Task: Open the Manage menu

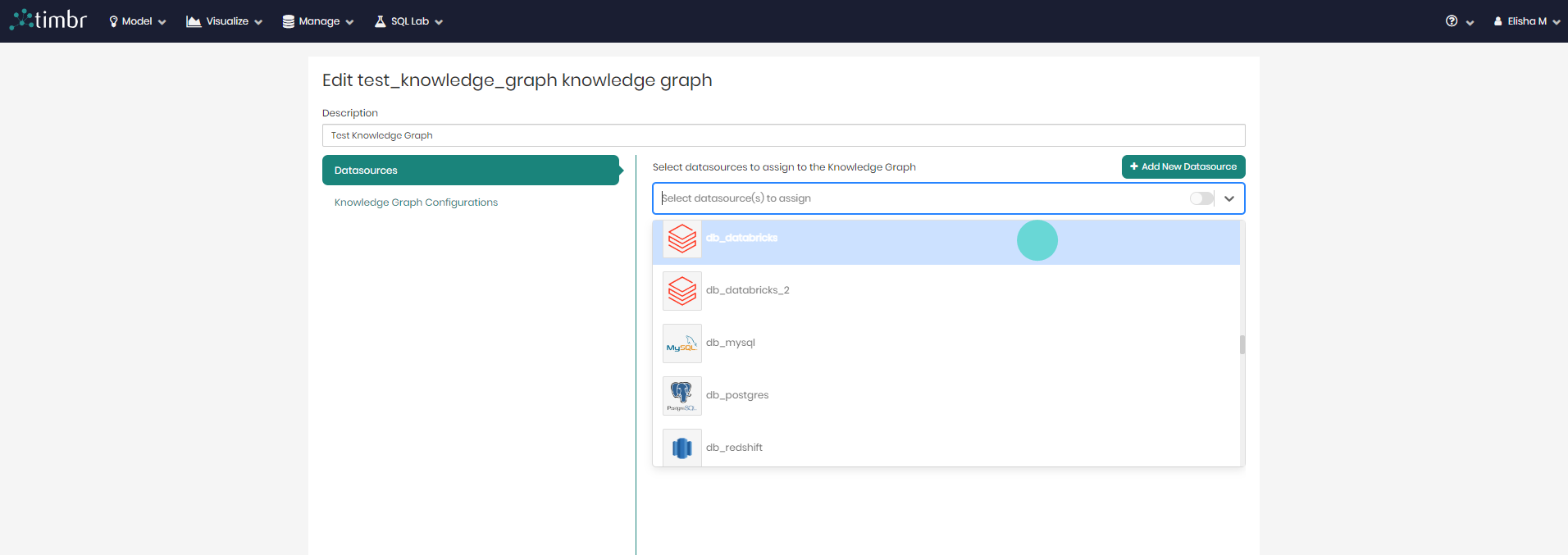Action: [x=317, y=21]
